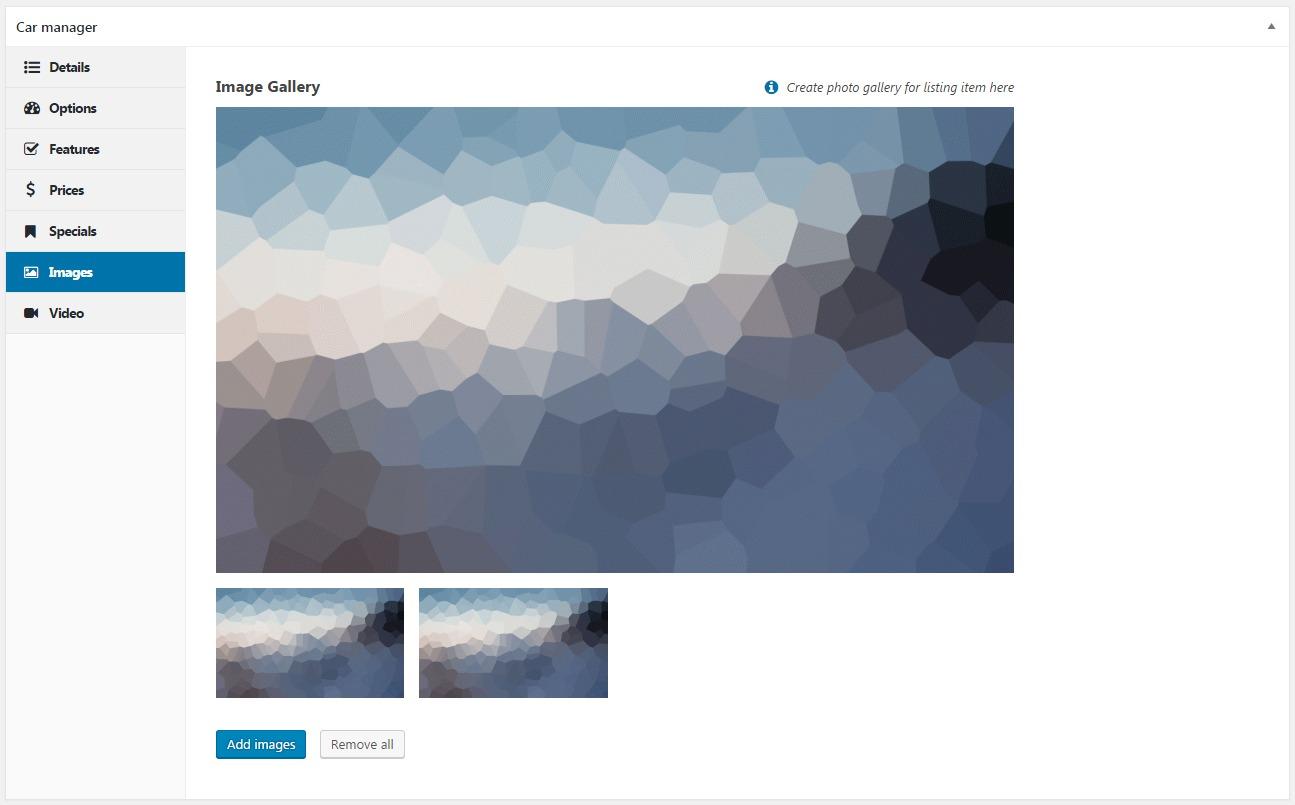Click the large gallery preview image
The image size is (1295, 805).
[x=615, y=340]
